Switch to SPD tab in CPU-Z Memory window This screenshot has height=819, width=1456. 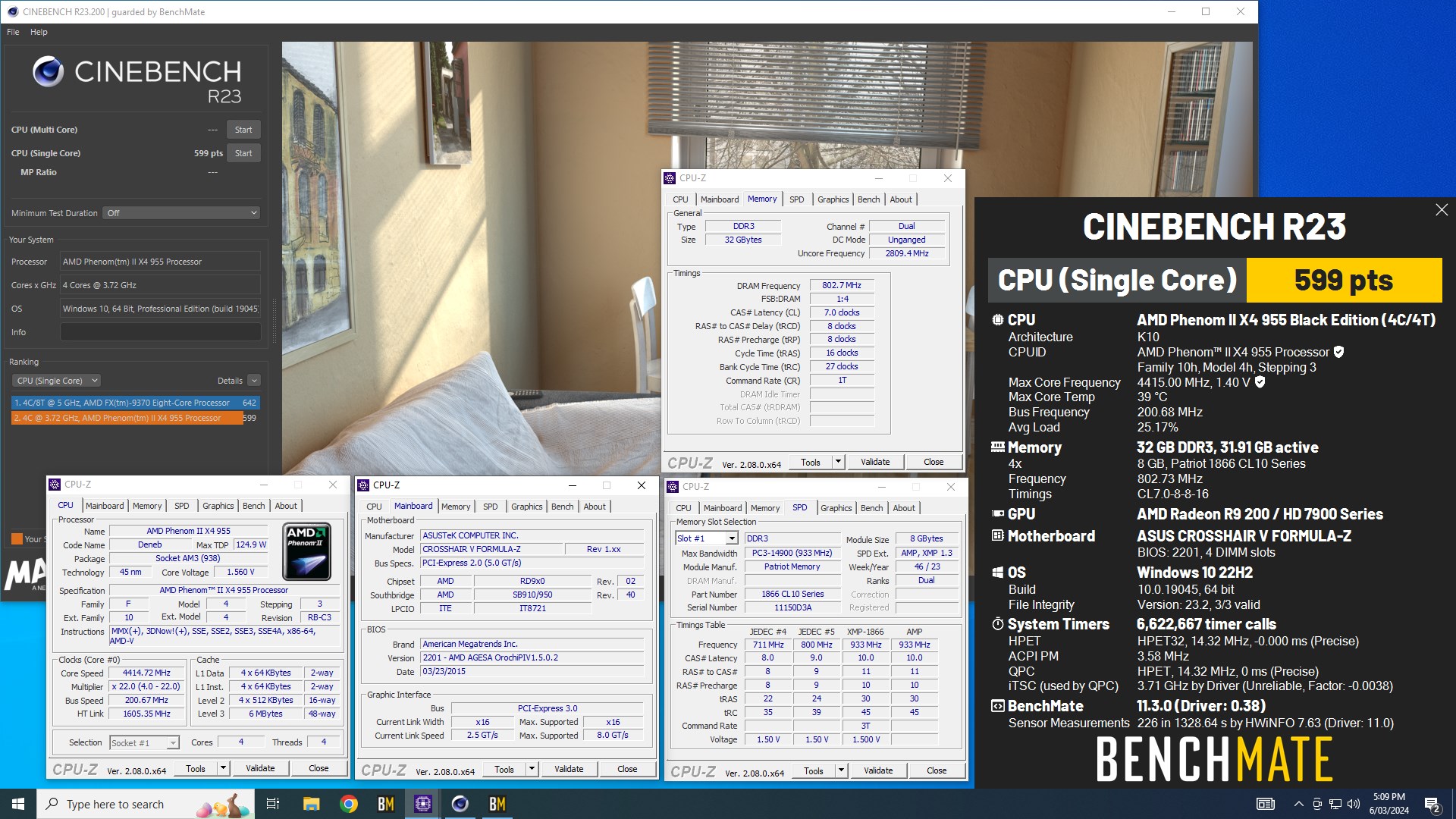click(x=796, y=199)
